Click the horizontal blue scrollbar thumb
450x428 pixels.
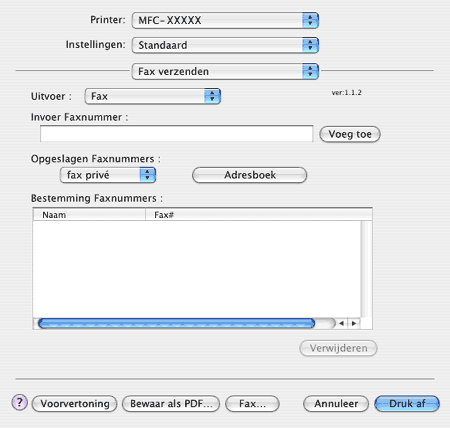176,323
